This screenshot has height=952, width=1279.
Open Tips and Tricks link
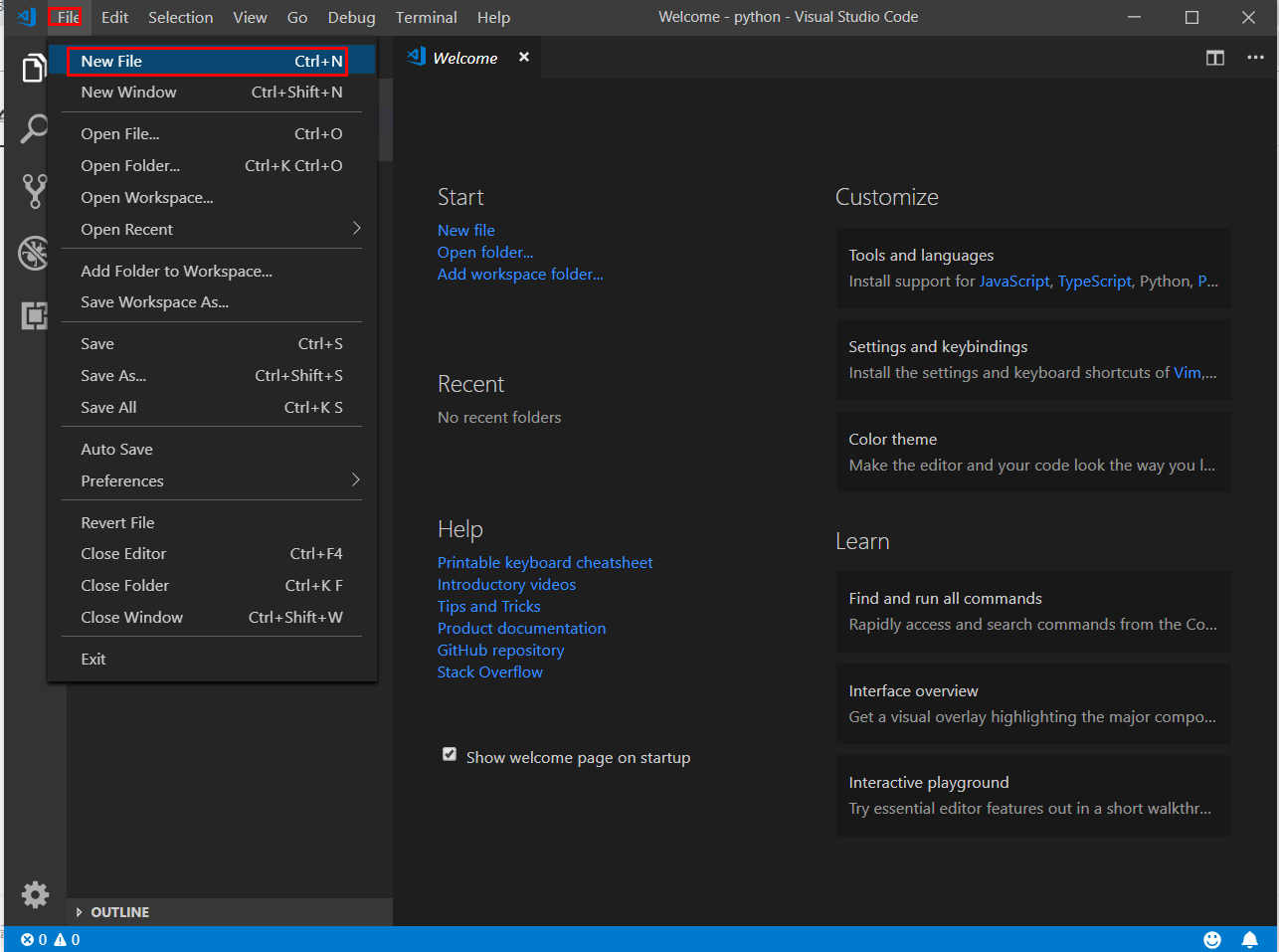pyautogui.click(x=488, y=606)
